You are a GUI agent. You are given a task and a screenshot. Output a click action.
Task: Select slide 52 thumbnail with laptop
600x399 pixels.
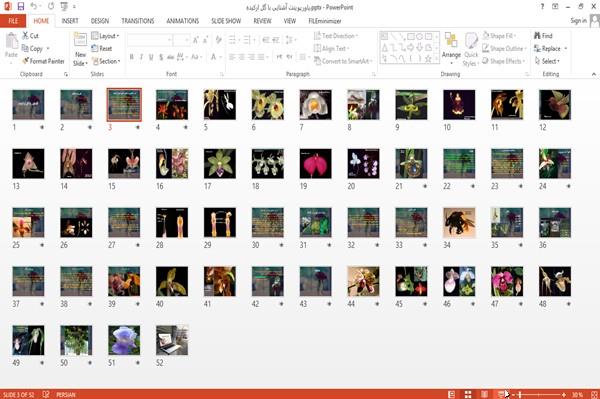click(172, 340)
